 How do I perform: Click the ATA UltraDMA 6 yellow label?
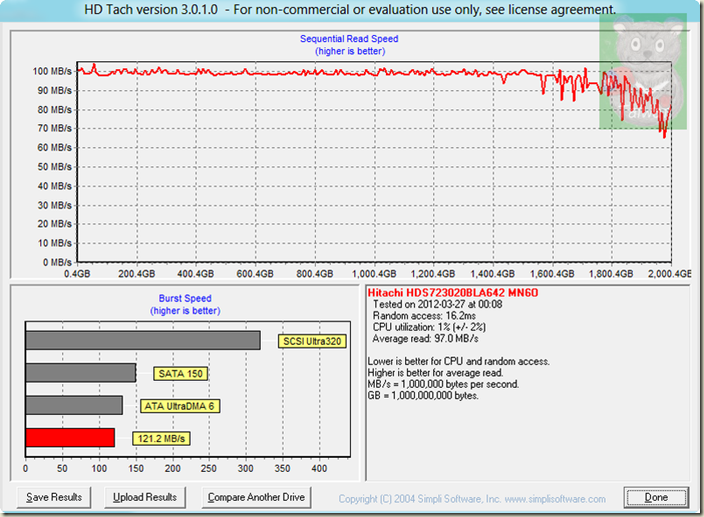click(178, 406)
